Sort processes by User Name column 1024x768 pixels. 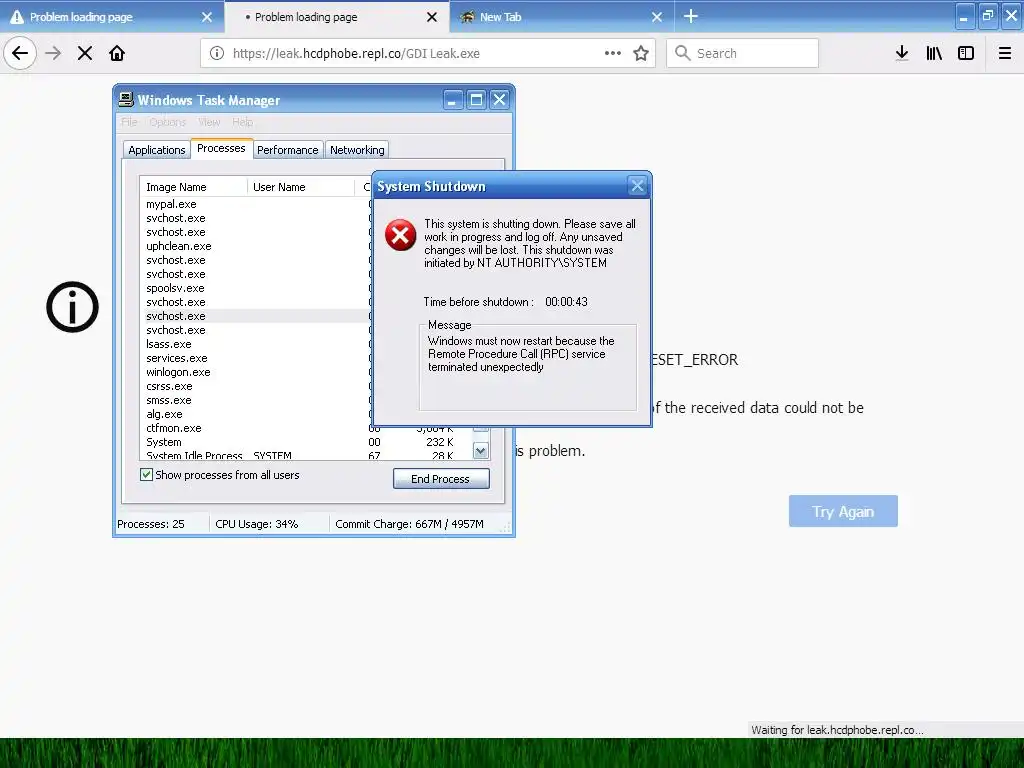(301, 187)
